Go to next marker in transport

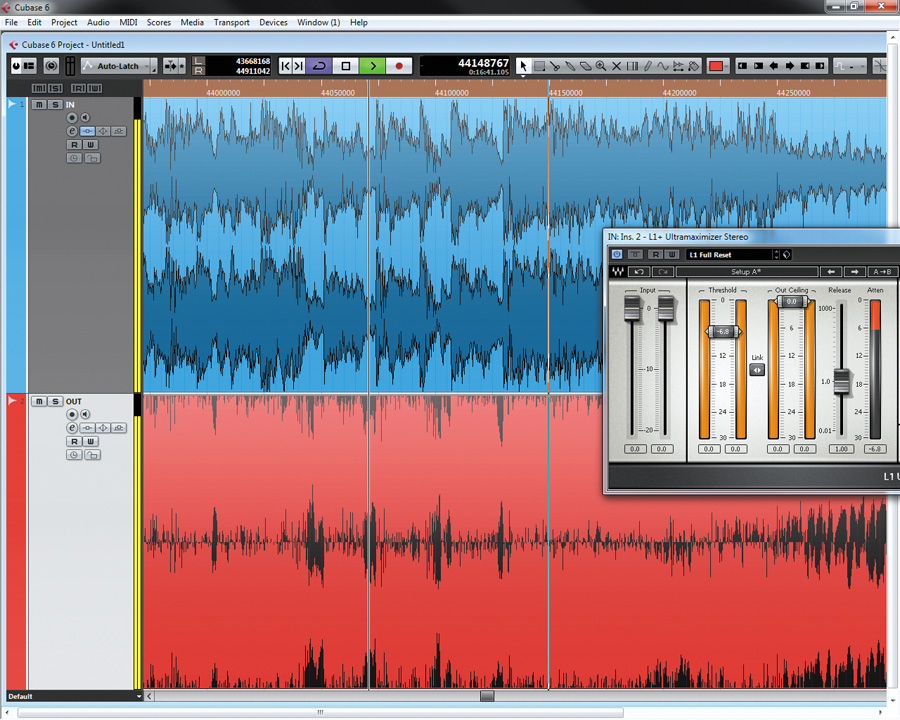tap(298, 66)
